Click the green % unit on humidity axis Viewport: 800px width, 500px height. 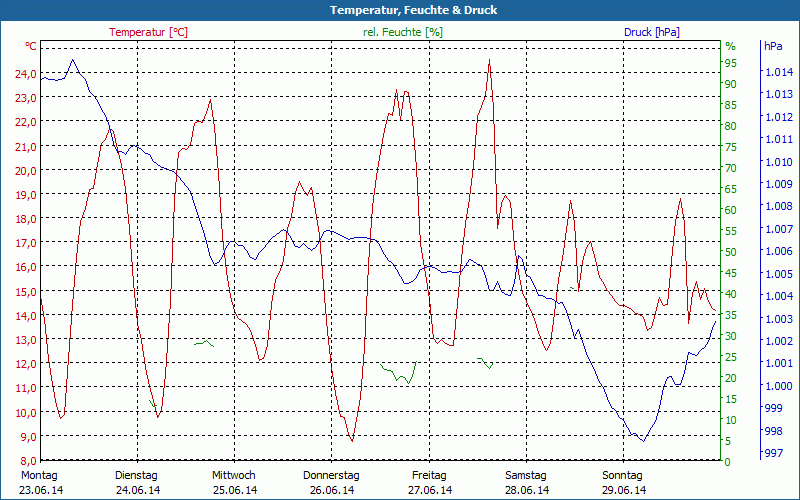point(730,46)
